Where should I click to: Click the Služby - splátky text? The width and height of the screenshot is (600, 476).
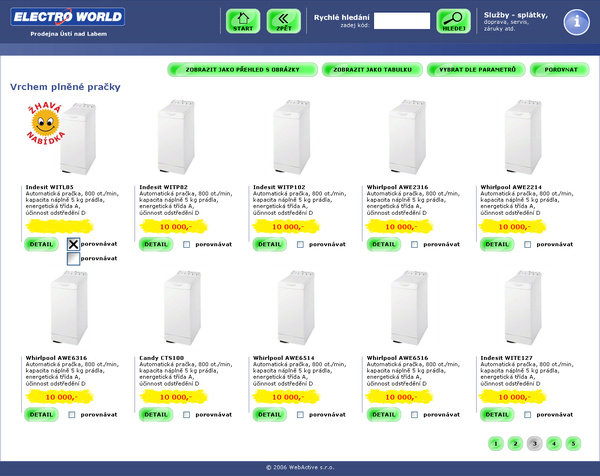point(515,15)
